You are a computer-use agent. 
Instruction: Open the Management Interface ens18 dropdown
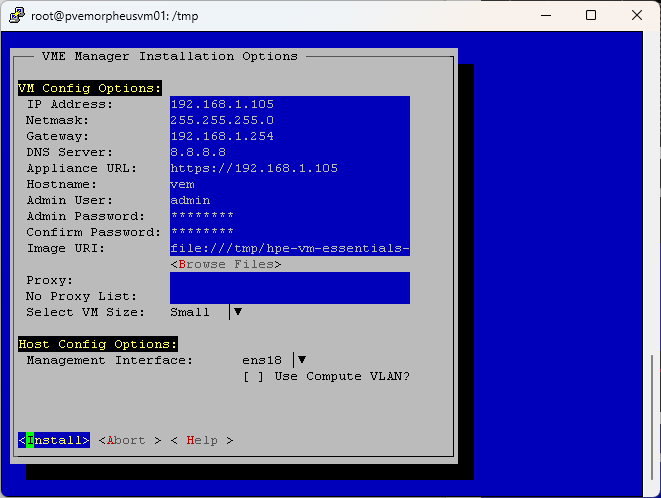pos(301,360)
